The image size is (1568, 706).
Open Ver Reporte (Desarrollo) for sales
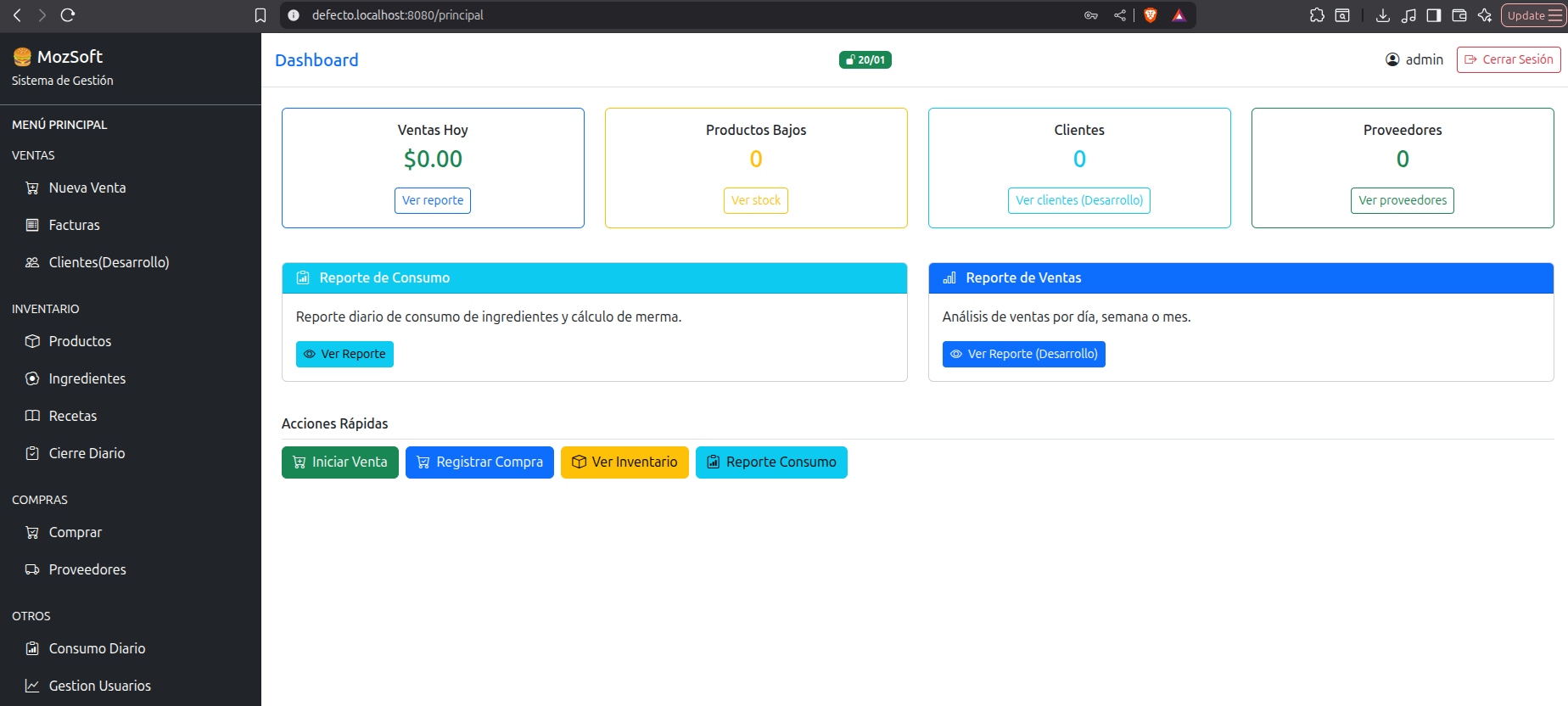coord(1023,354)
